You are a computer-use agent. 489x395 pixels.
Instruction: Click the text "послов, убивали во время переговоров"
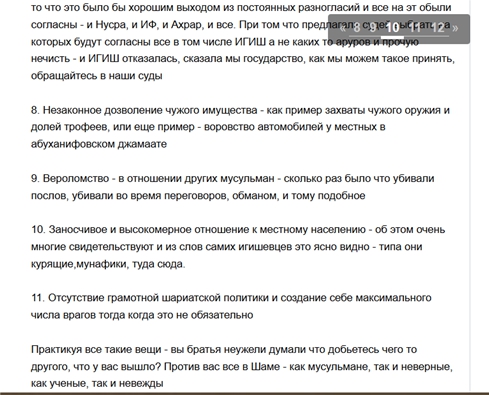pos(129,195)
